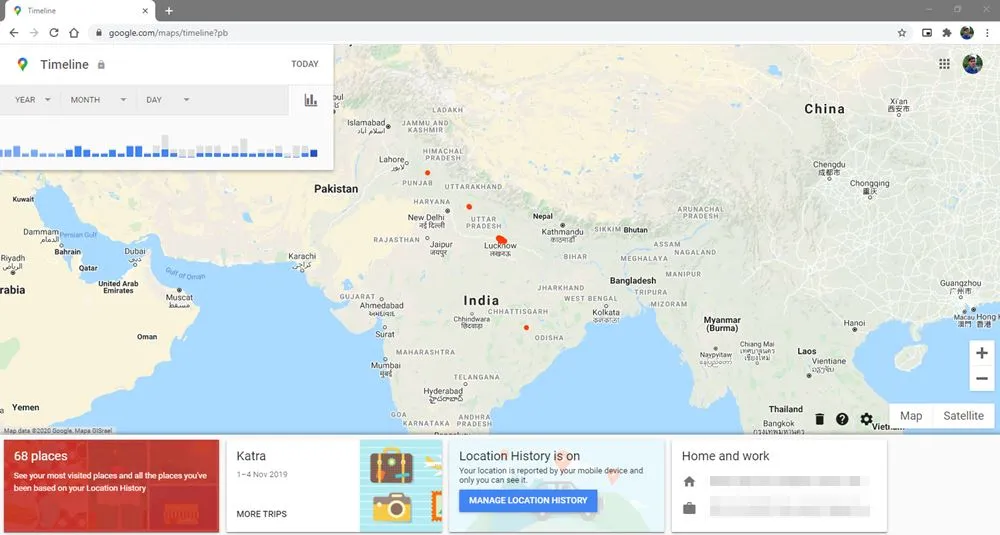
Task: Go forward with the browser forward arrow
Action: pos(34,33)
